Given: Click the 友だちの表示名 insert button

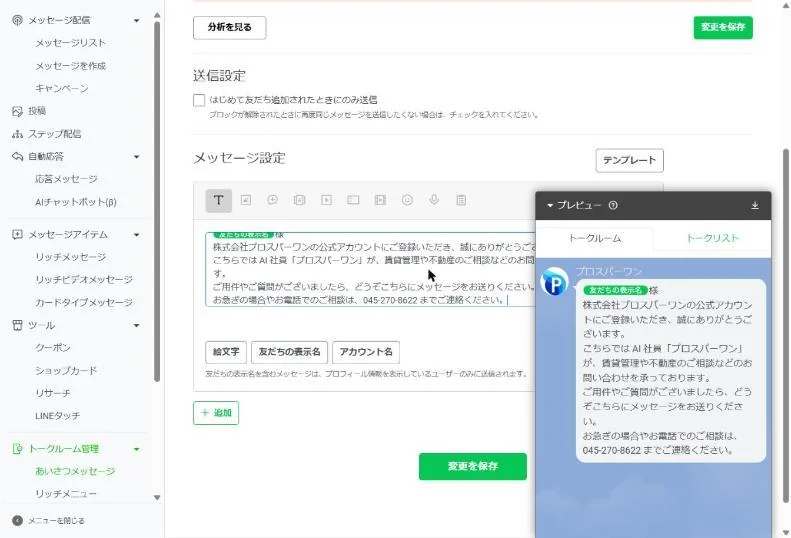Looking at the screenshot, I should tap(290, 352).
